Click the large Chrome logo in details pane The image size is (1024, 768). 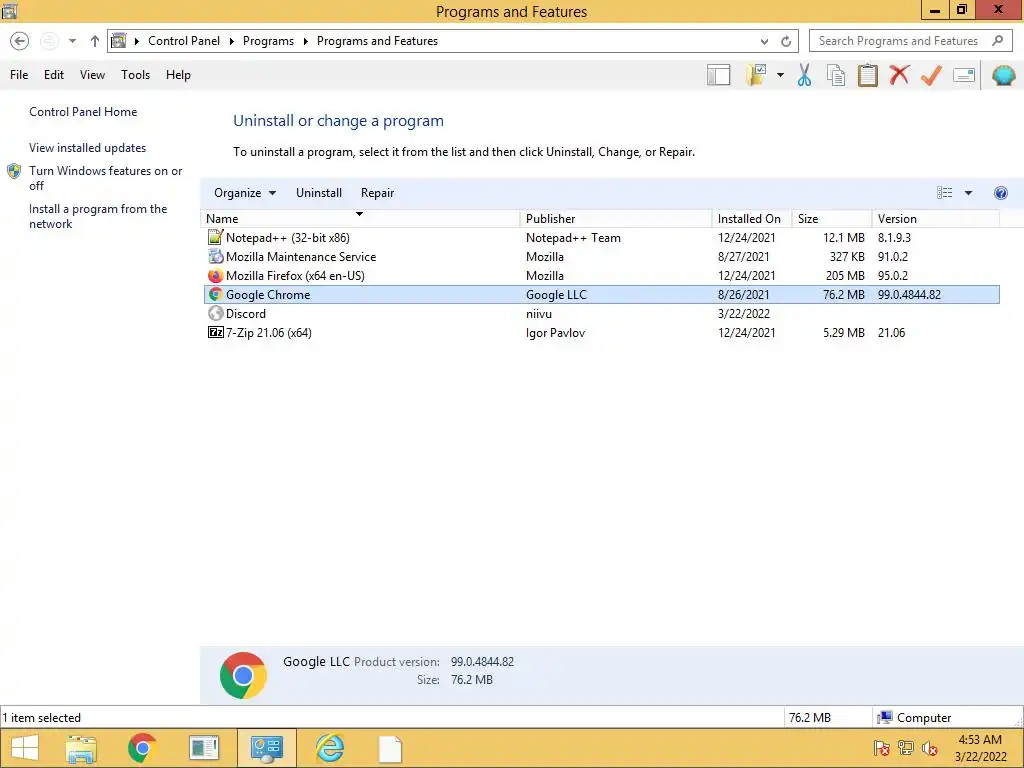click(x=243, y=675)
